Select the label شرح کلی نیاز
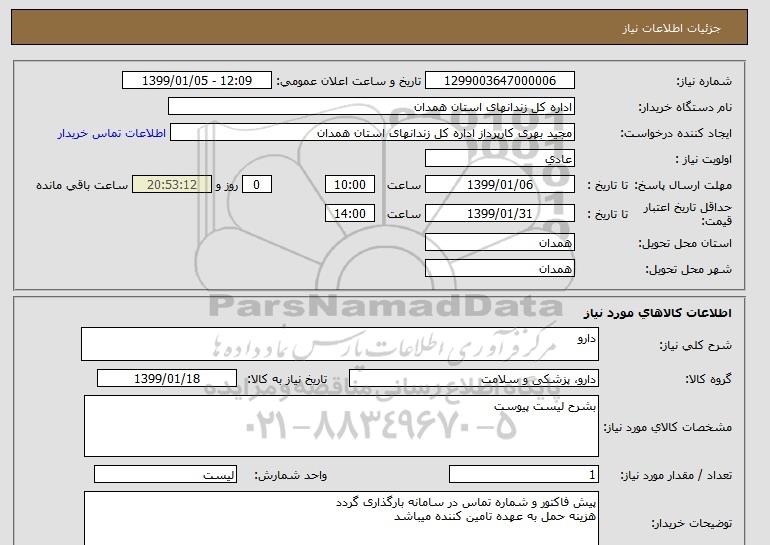Image resolution: width=770 pixels, height=545 pixels. pyautogui.click(x=695, y=345)
